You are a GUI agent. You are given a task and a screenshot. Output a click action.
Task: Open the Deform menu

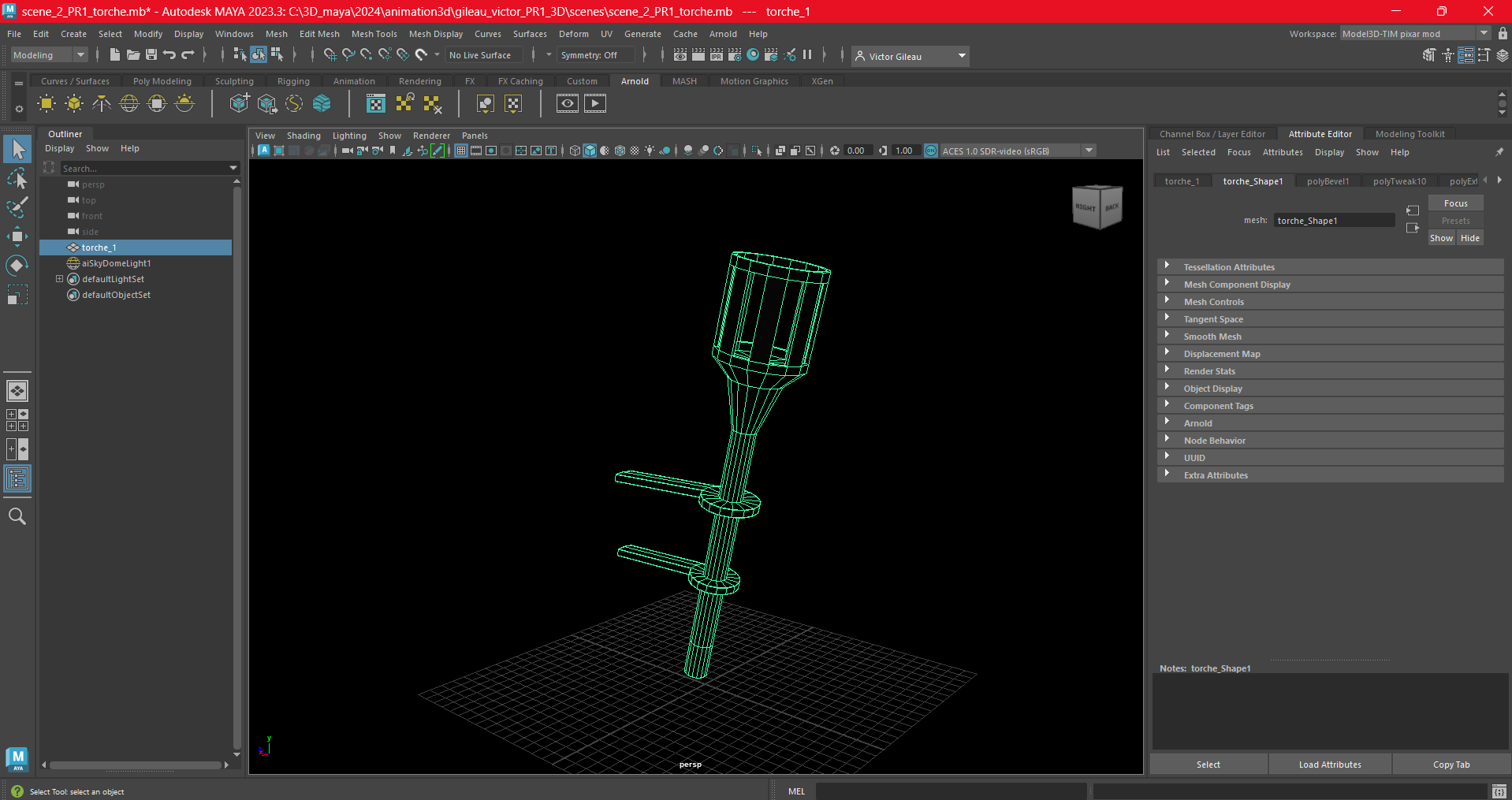coord(573,34)
